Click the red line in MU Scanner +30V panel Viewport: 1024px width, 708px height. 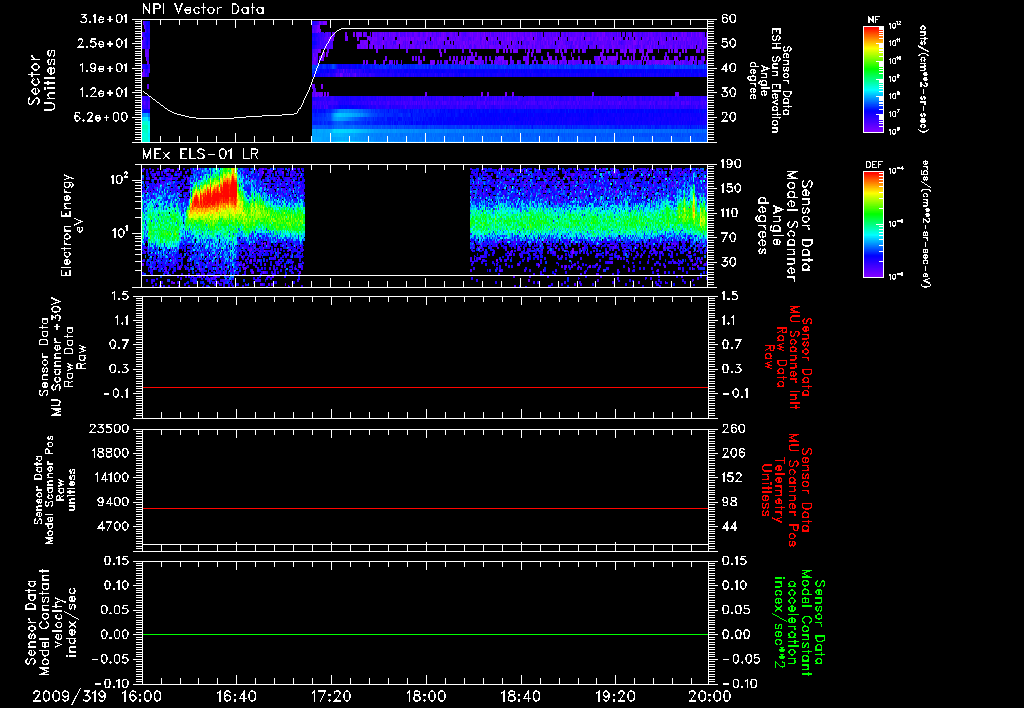pyautogui.click(x=425, y=387)
